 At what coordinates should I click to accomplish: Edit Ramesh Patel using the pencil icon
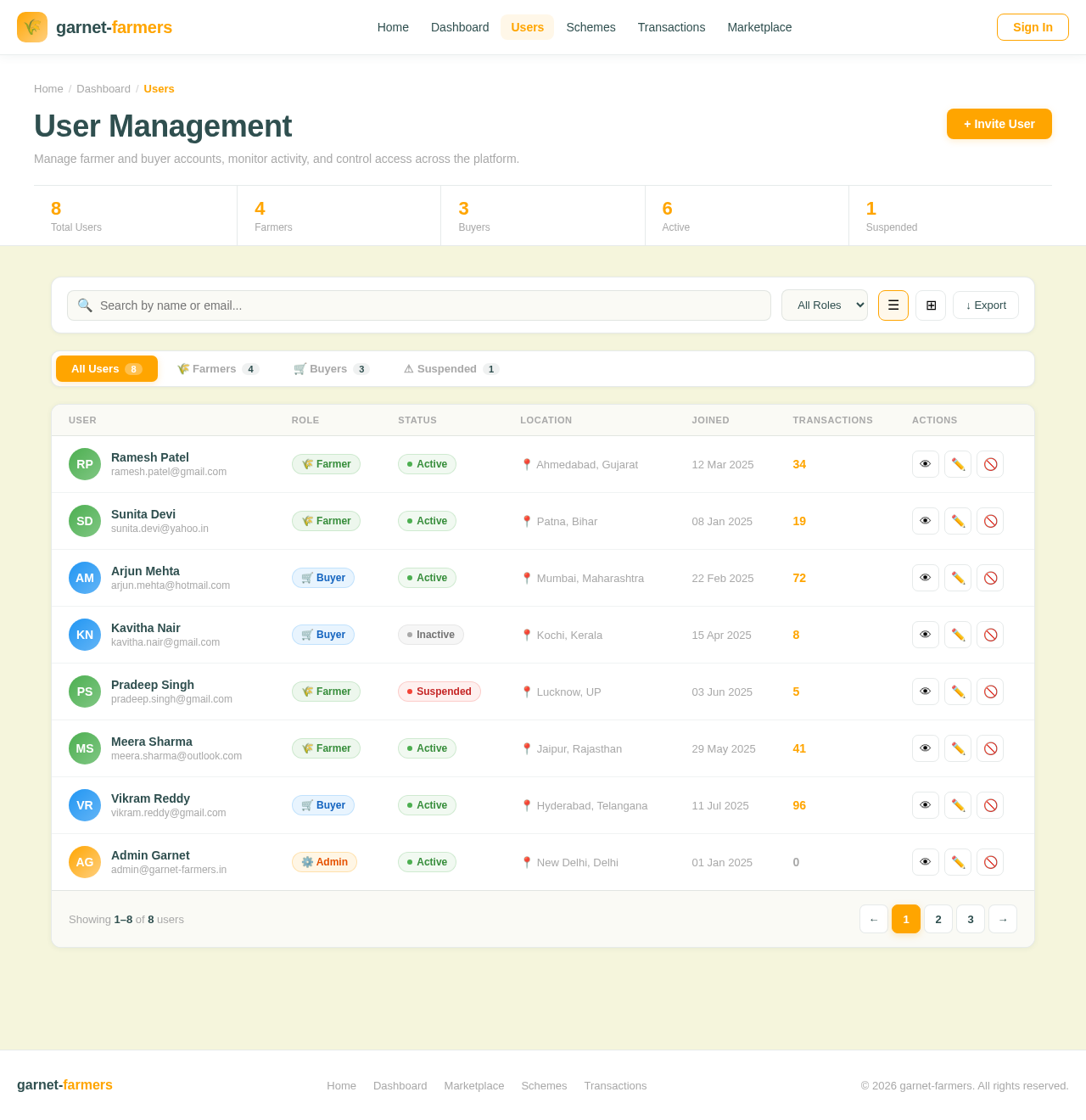click(x=958, y=464)
